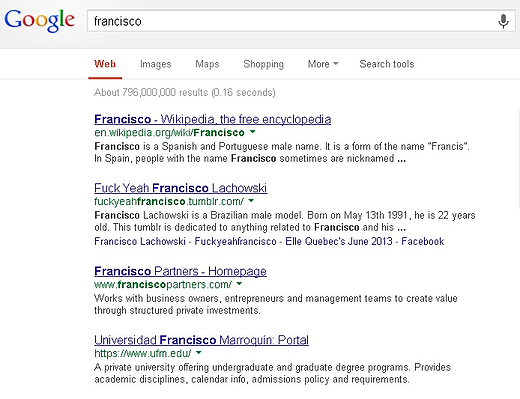Screen dimensions: 520x399
Task: Open the Francisco Lachowski tumblr result
Action: click(180, 188)
